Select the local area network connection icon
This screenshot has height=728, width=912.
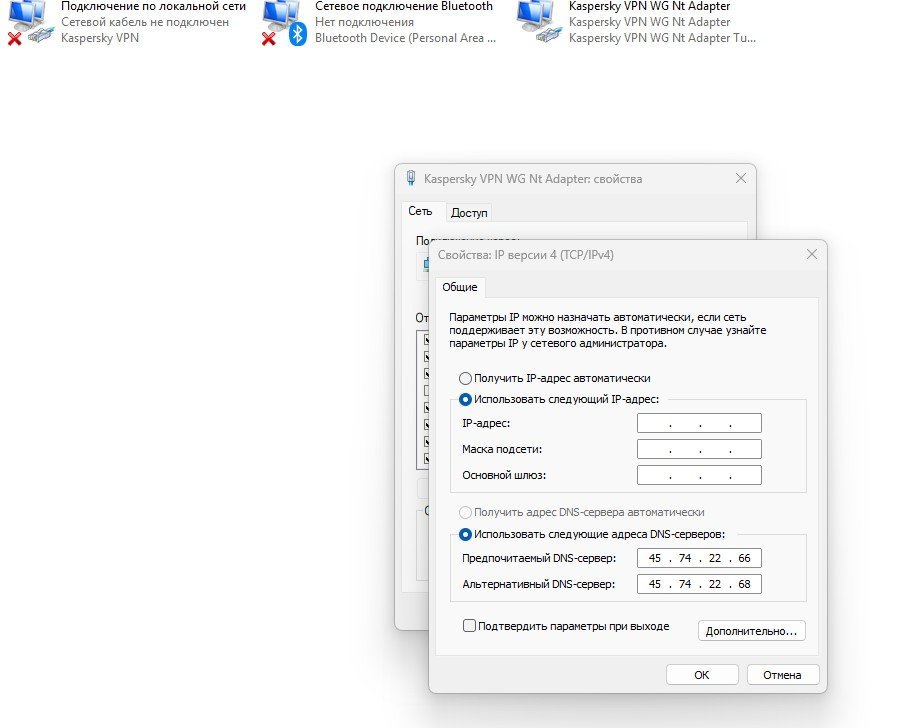pyautogui.click(x=30, y=22)
